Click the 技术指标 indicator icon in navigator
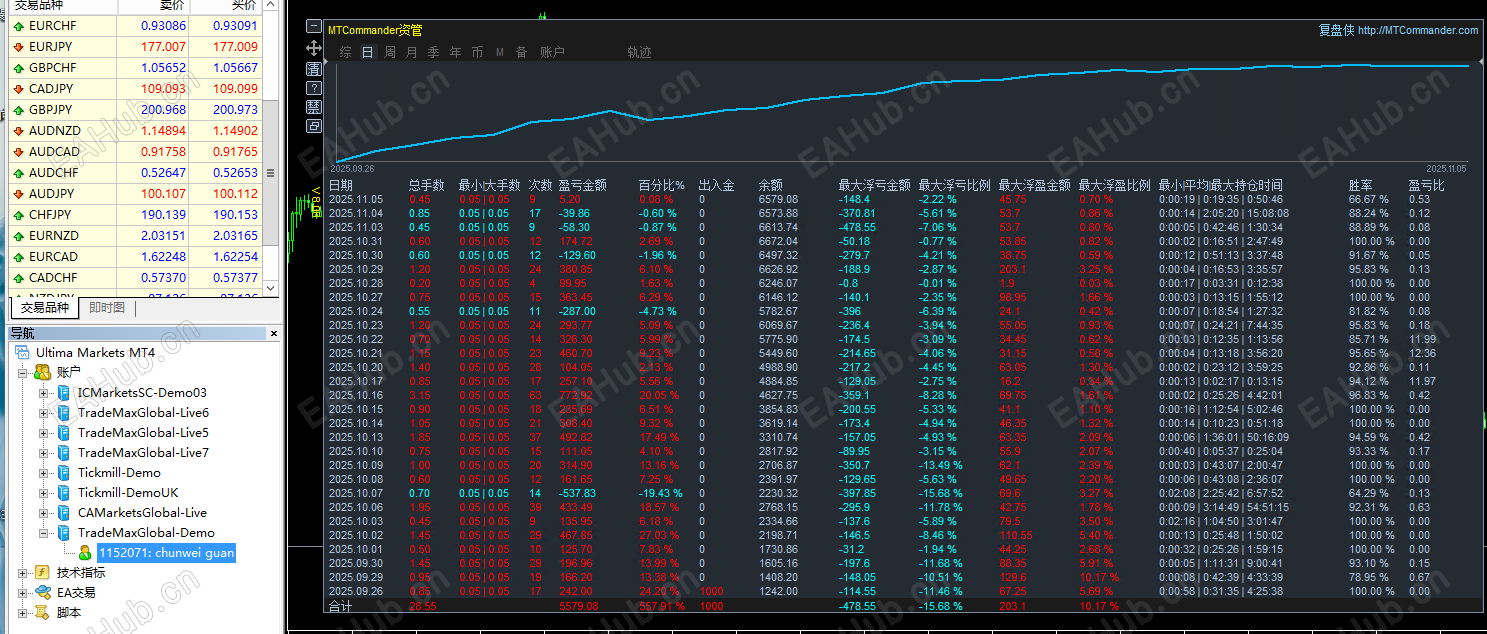The height and width of the screenshot is (634, 1487). pos(42,573)
